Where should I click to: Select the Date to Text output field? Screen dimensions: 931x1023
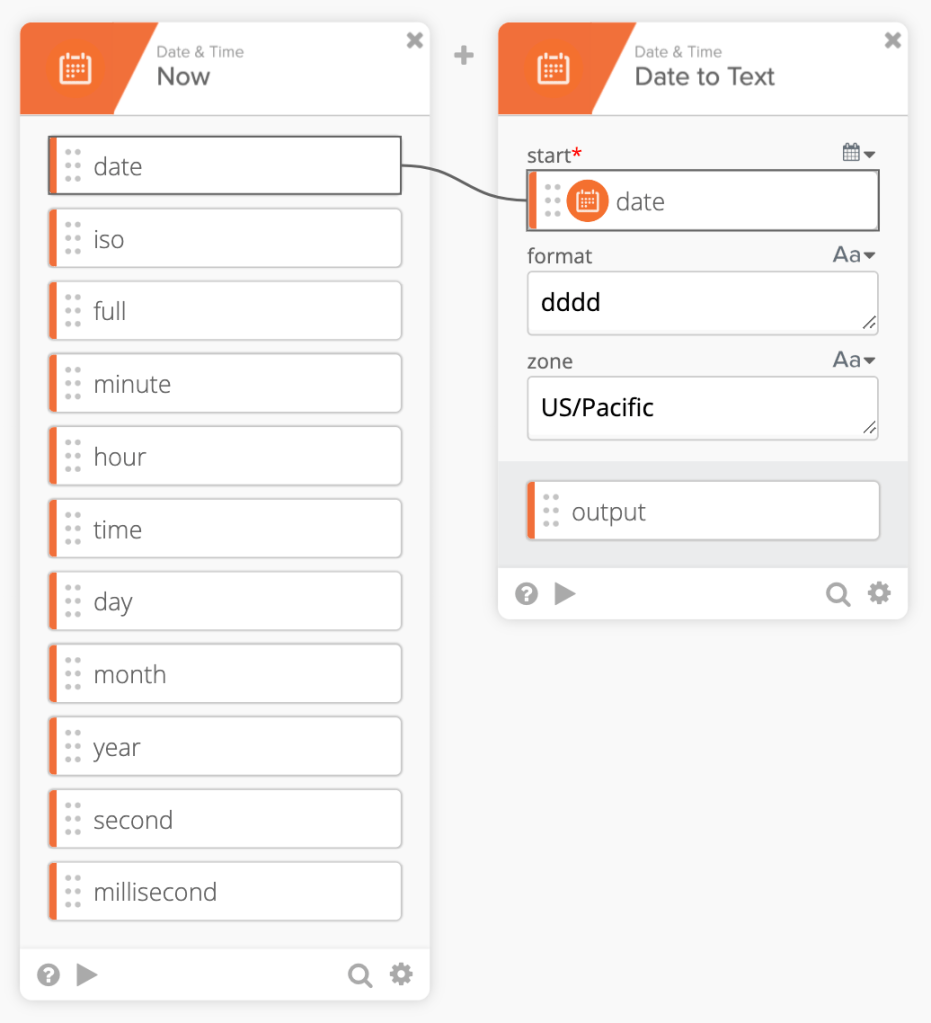(703, 512)
